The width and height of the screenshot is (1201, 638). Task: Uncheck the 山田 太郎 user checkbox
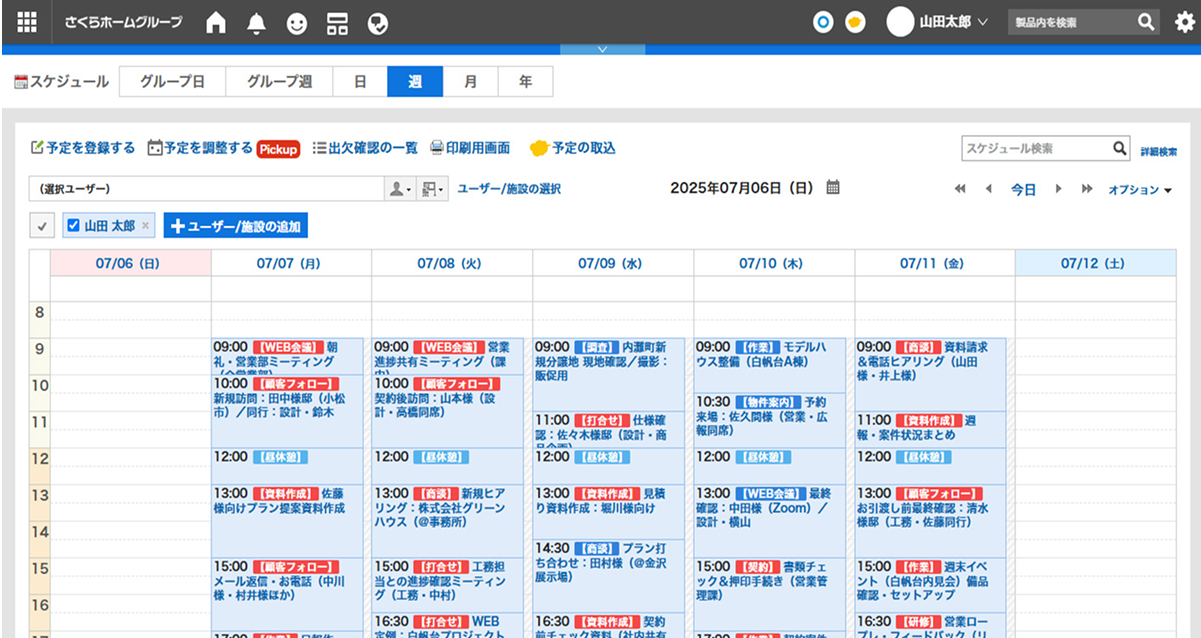[x=73, y=226]
